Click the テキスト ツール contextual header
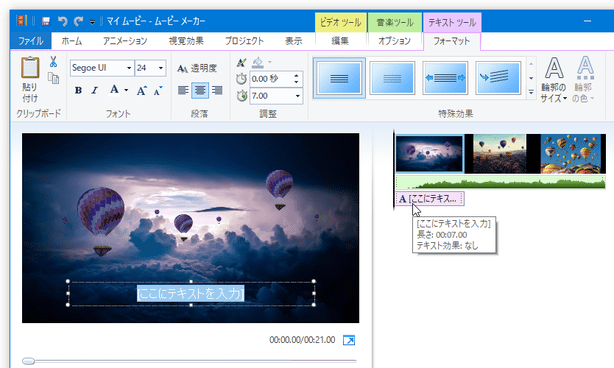614x368 pixels. click(452, 23)
